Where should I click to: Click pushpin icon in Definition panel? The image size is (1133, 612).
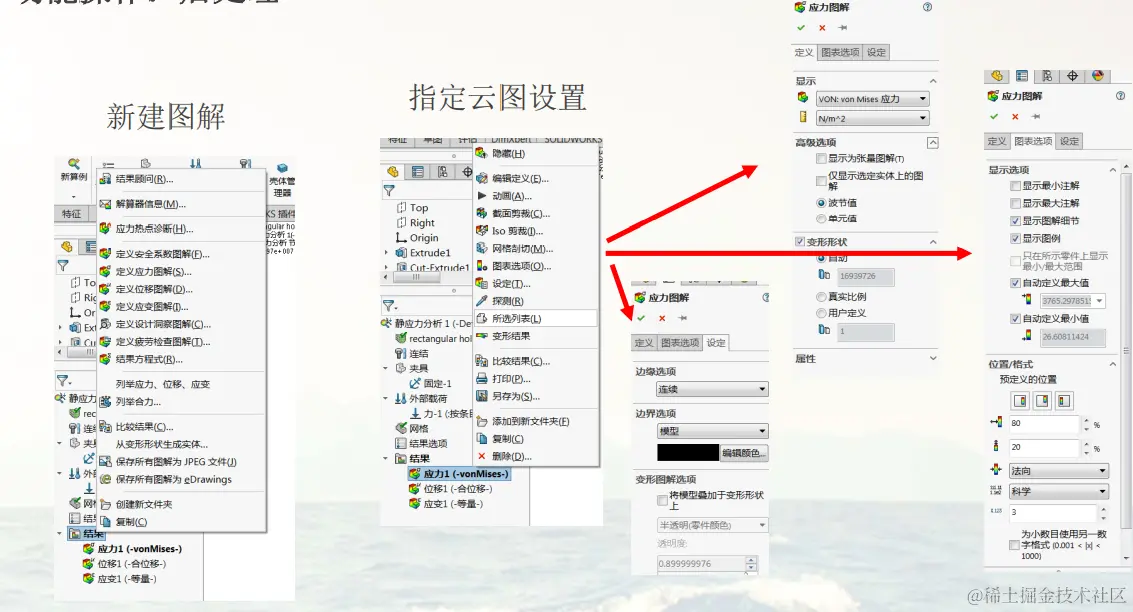pos(843,27)
